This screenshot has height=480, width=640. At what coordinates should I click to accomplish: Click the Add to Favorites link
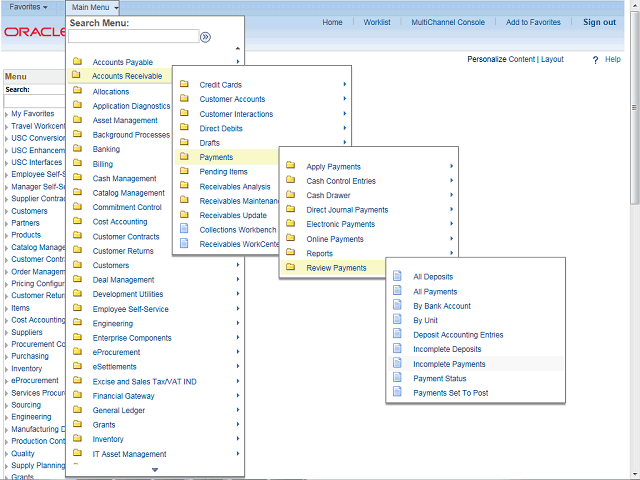pos(533,22)
